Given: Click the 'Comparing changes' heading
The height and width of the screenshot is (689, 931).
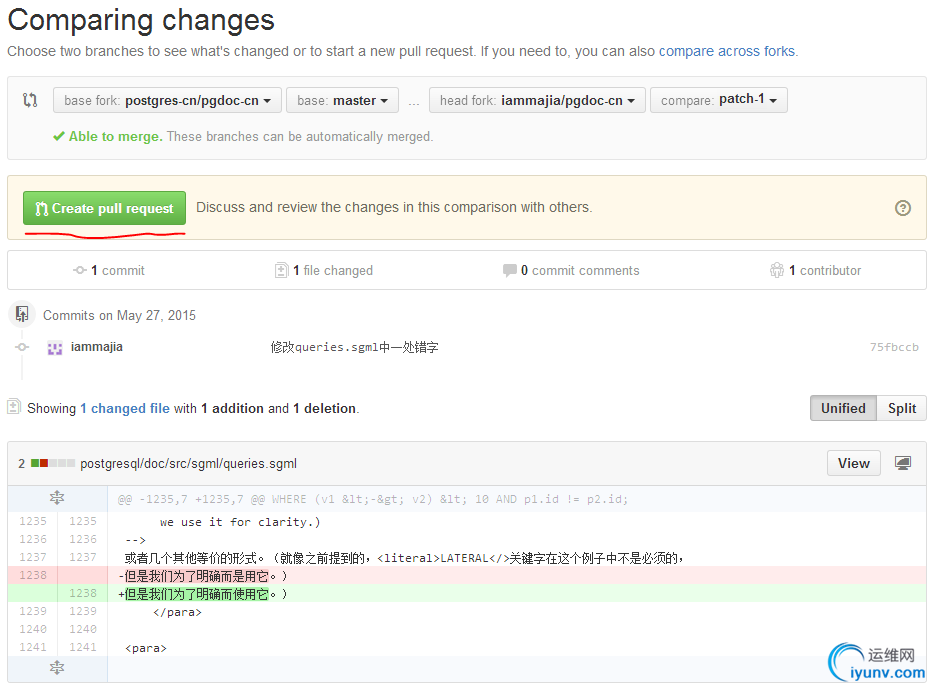Looking at the screenshot, I should point(141,20).
